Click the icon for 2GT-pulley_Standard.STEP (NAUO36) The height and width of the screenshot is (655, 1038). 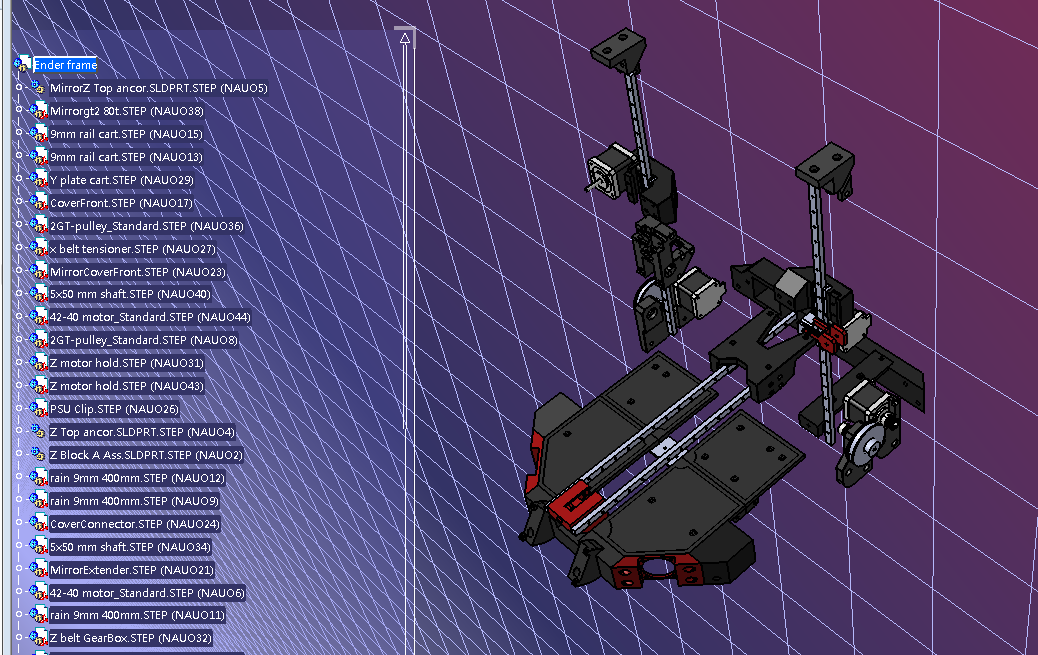(38, 226)
